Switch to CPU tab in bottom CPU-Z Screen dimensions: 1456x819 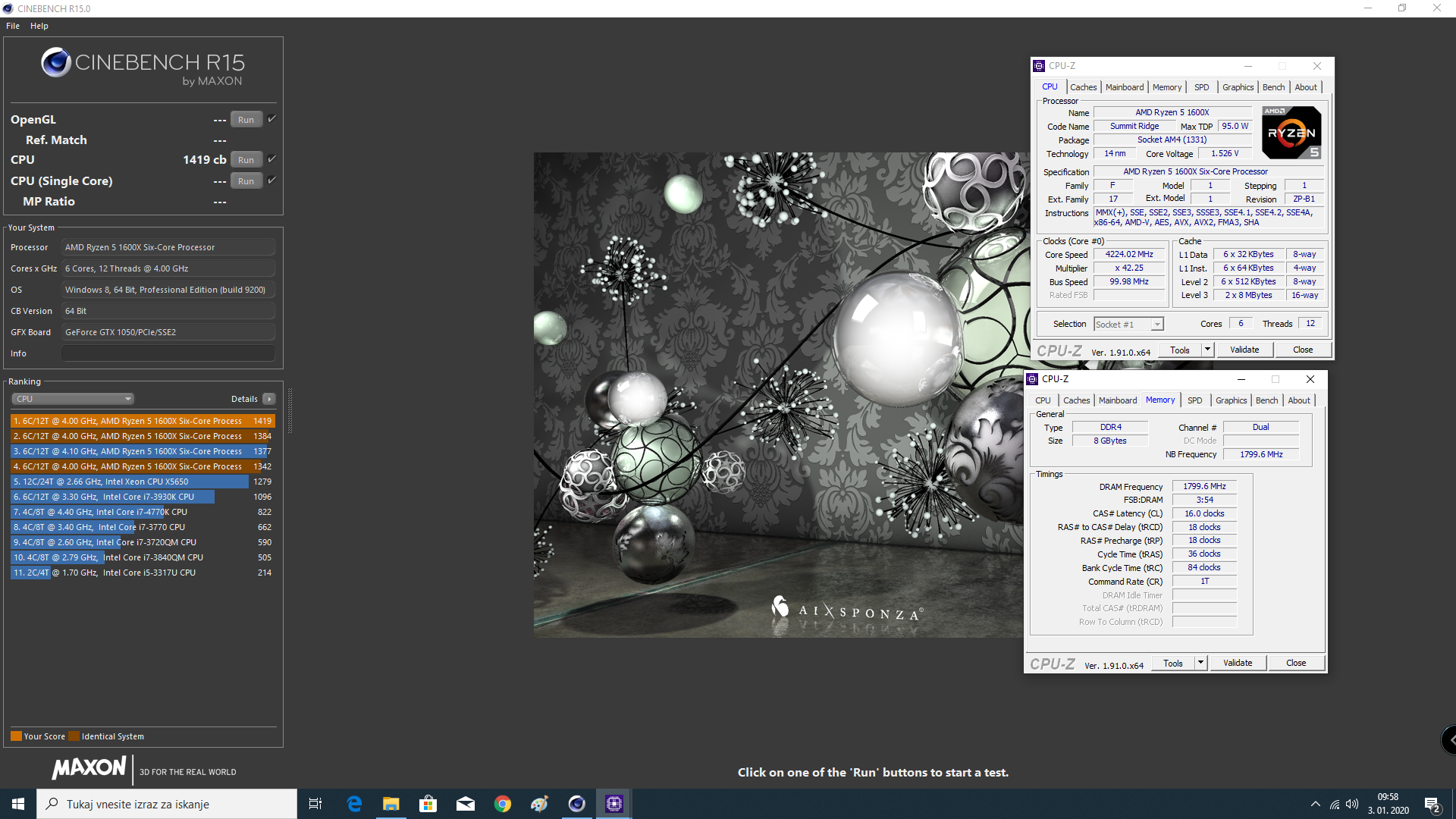[x=1043, y=400]
